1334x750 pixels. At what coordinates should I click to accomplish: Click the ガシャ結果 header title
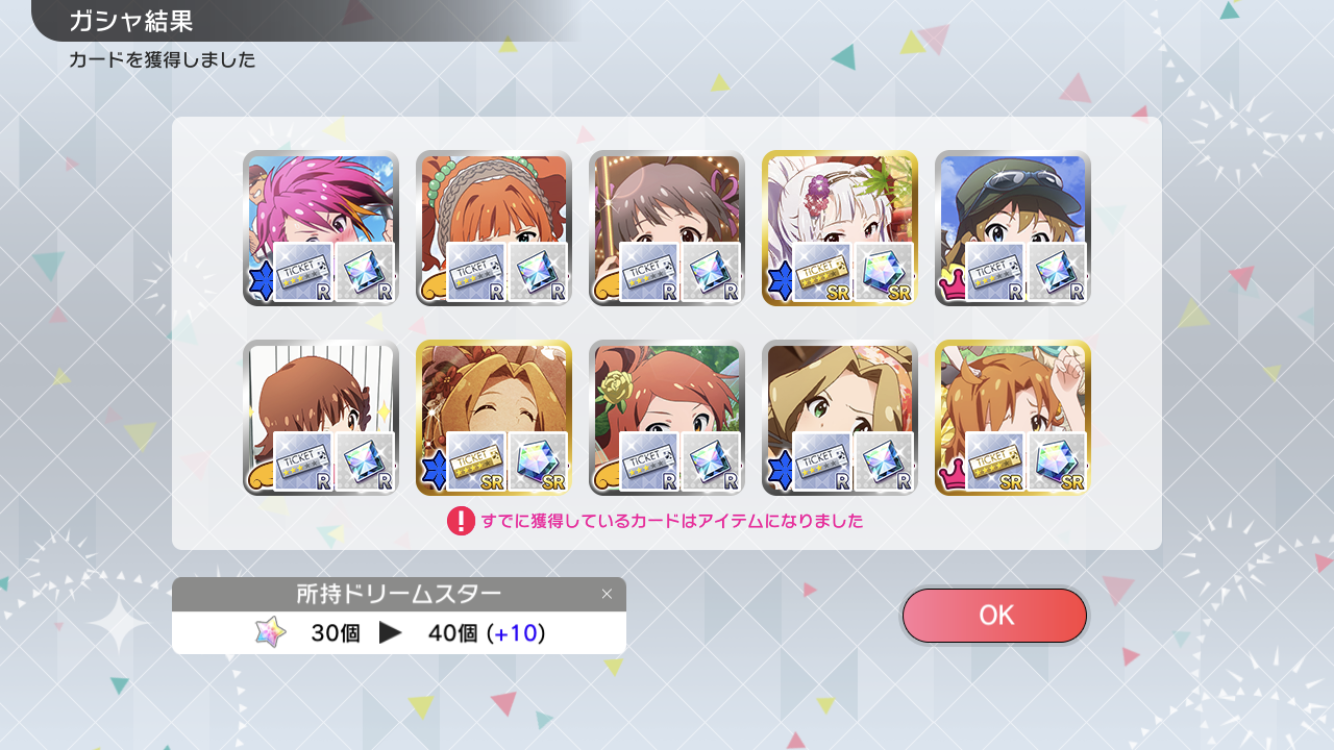131,20
